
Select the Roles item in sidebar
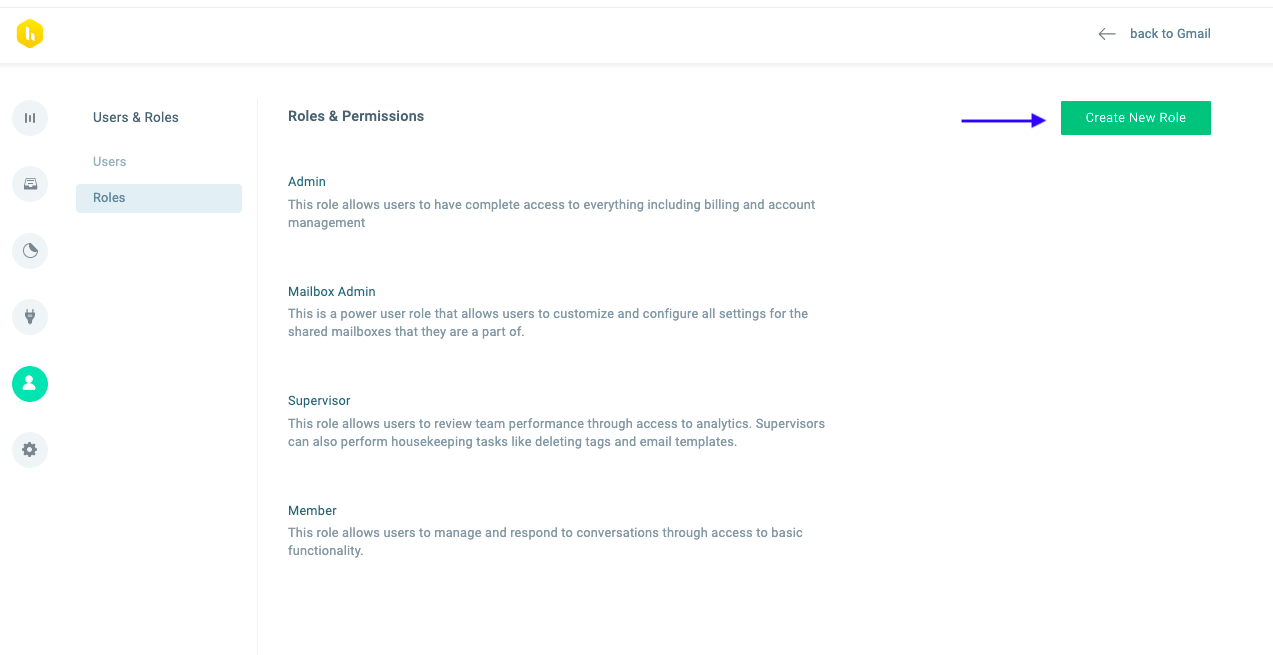click(x=159, y=198)
